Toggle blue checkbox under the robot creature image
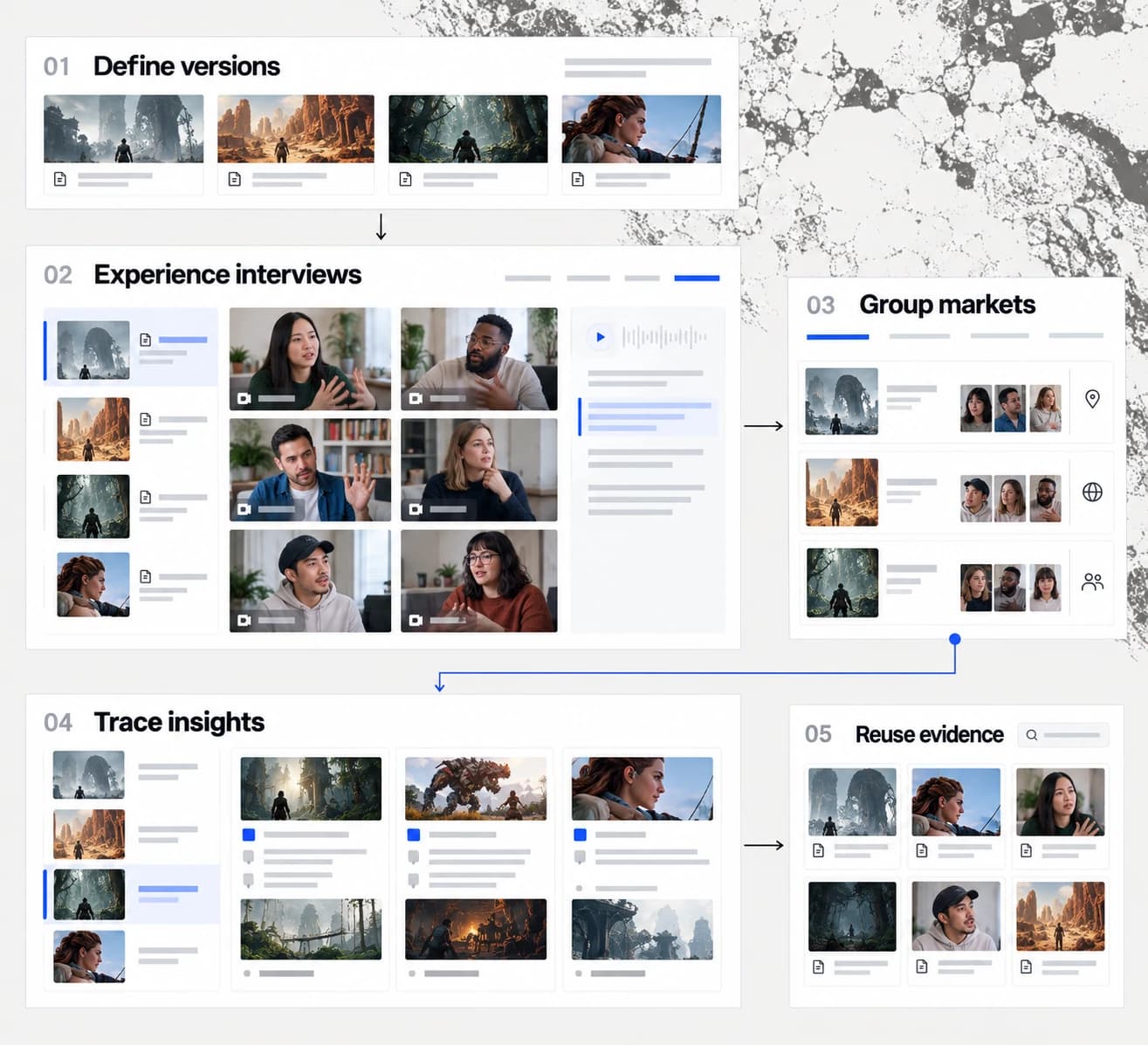Image resolution: width=1148 pixels, height=1045 pixels. point(414,835)
